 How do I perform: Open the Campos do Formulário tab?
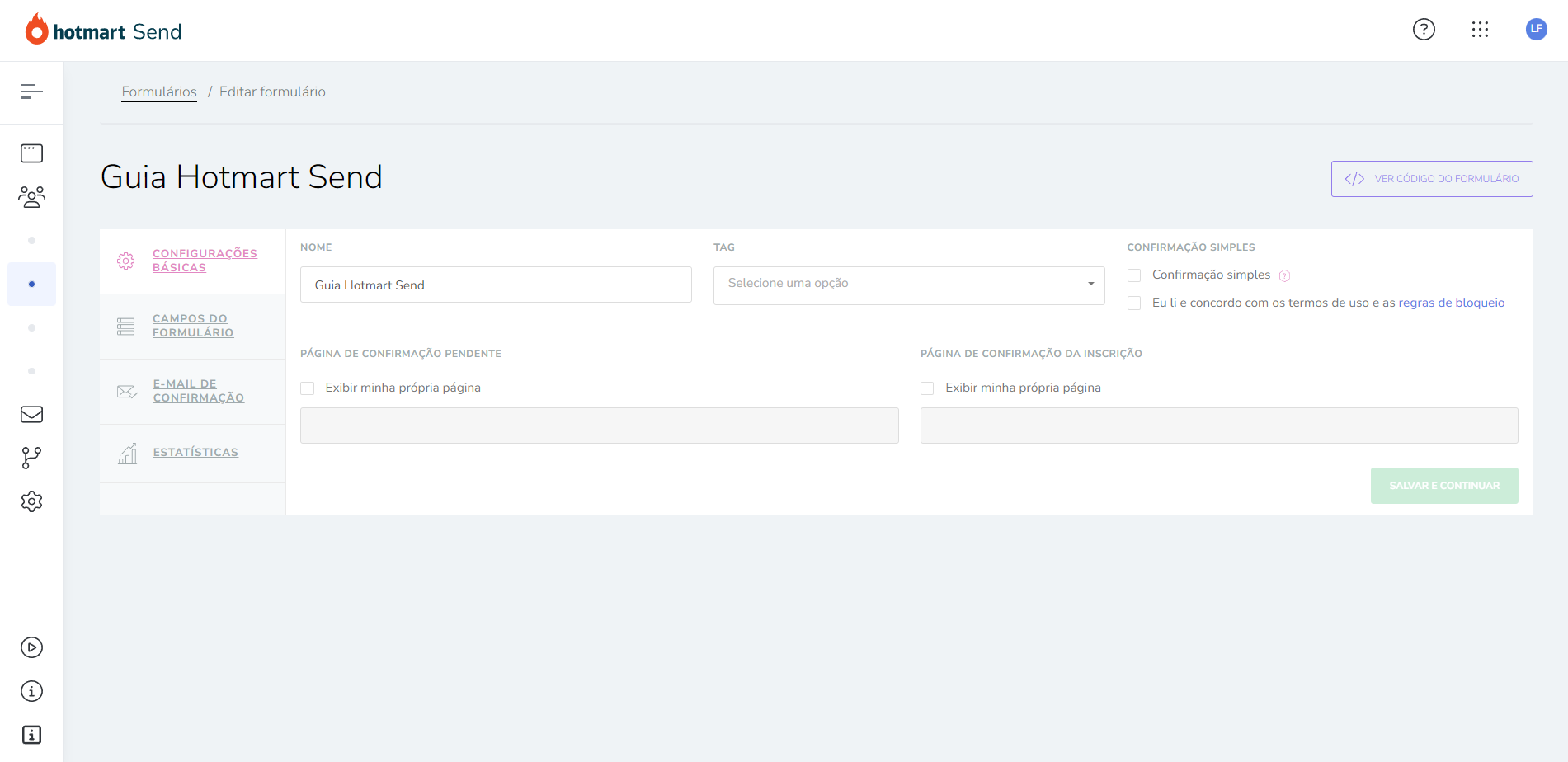[x=193, y=326]
